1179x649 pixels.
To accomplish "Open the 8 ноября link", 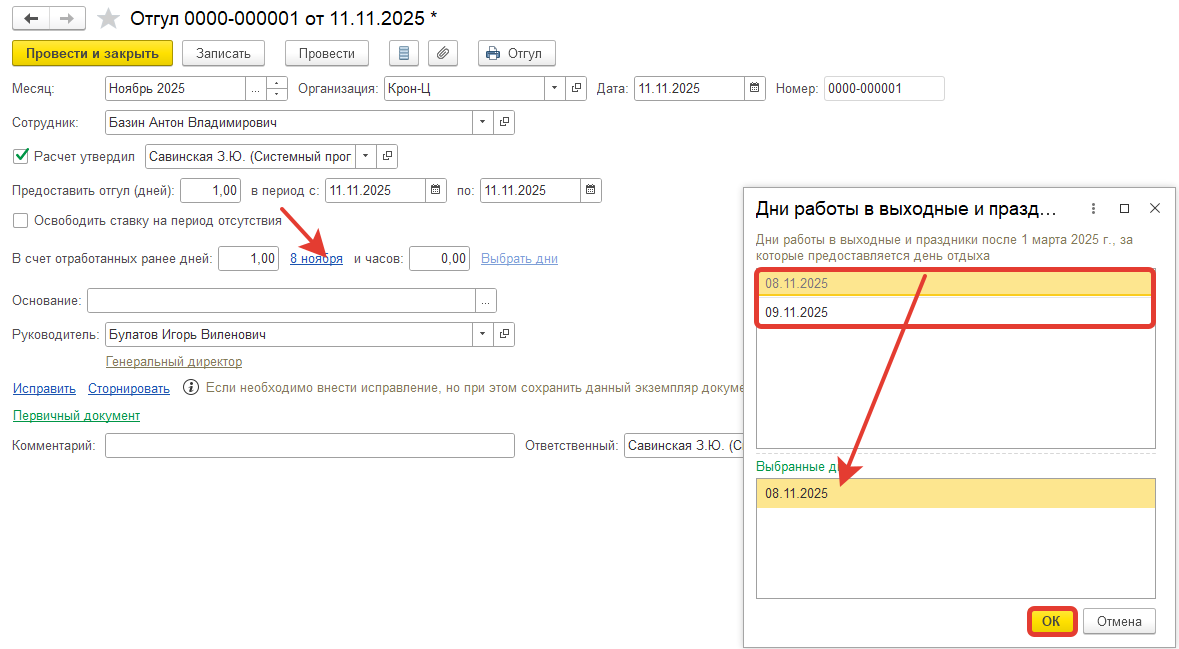I will pos(316,258).
